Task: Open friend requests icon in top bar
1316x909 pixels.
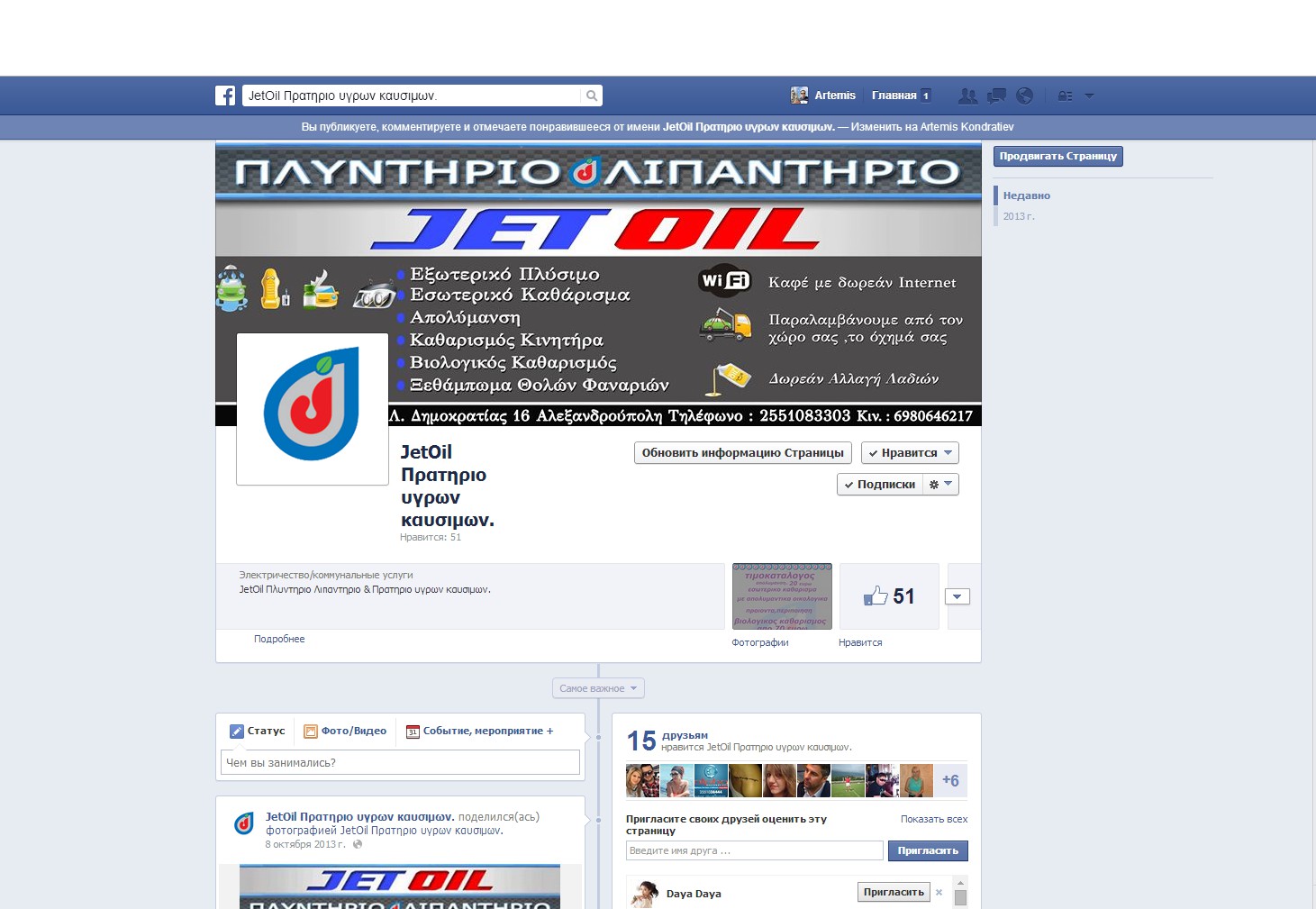Action: click(x=968, y=95)
